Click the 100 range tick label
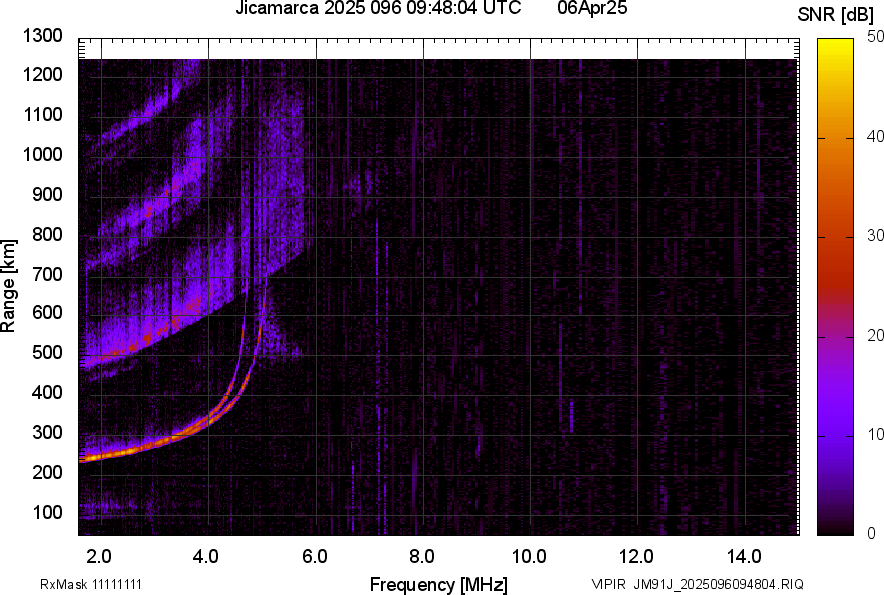The height and width of the screenshot is (595, 884). point(47,512)
